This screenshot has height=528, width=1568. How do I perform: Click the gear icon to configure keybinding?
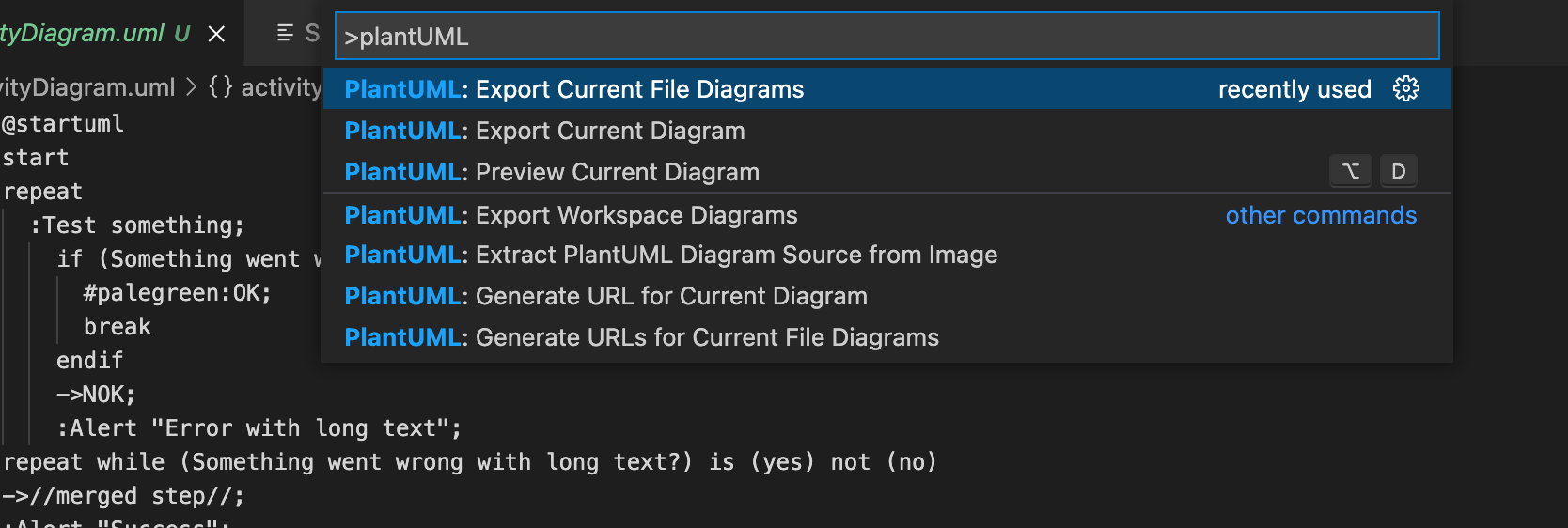point(1406,89)
